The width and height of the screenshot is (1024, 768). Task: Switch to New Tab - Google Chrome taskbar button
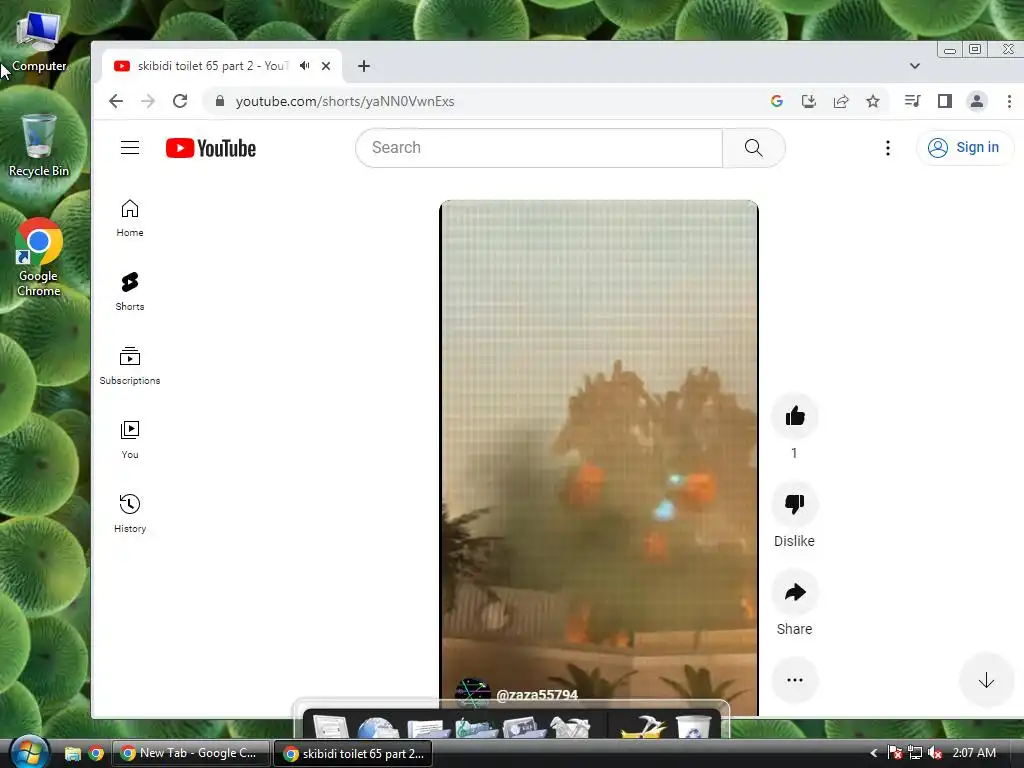click(191, 754)
